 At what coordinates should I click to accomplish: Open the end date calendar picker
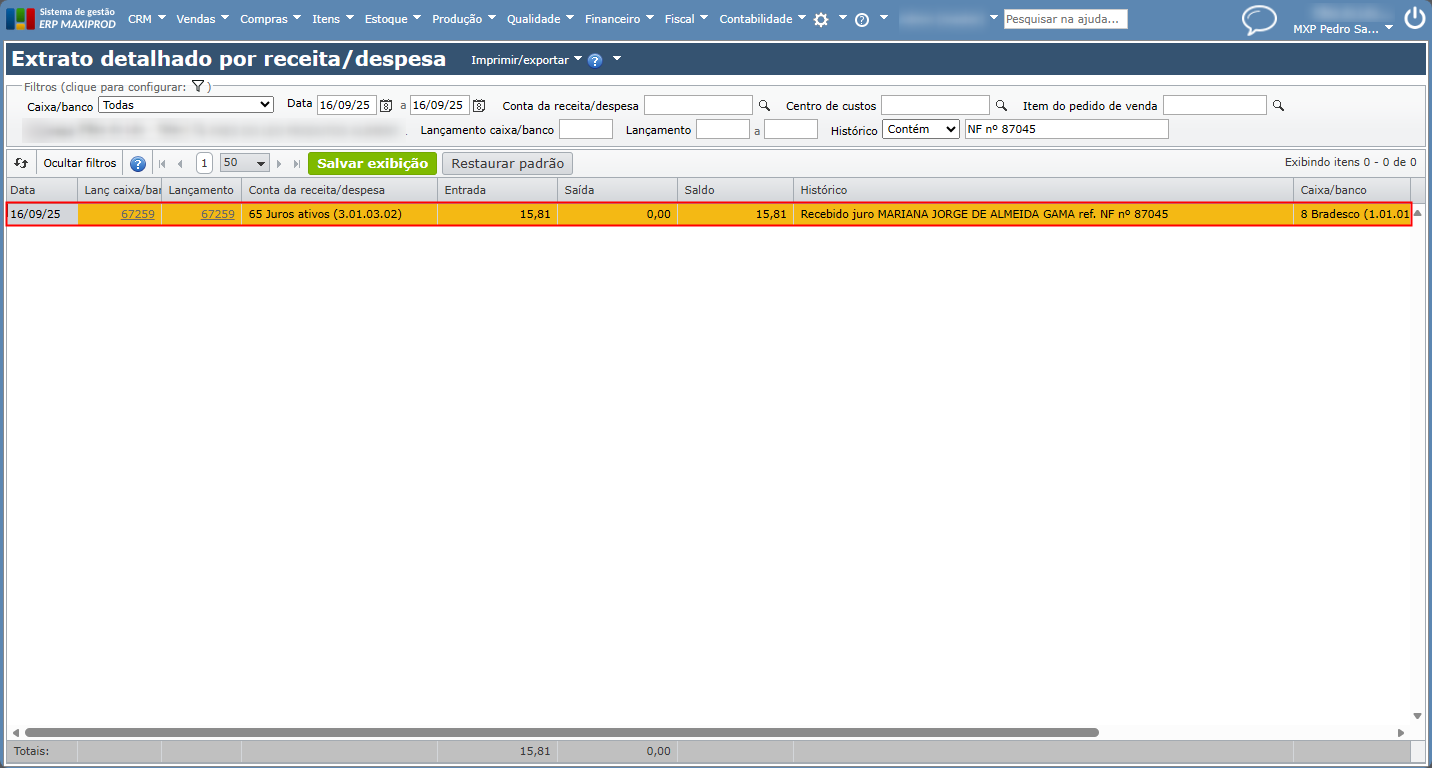(x=479, y=105)
